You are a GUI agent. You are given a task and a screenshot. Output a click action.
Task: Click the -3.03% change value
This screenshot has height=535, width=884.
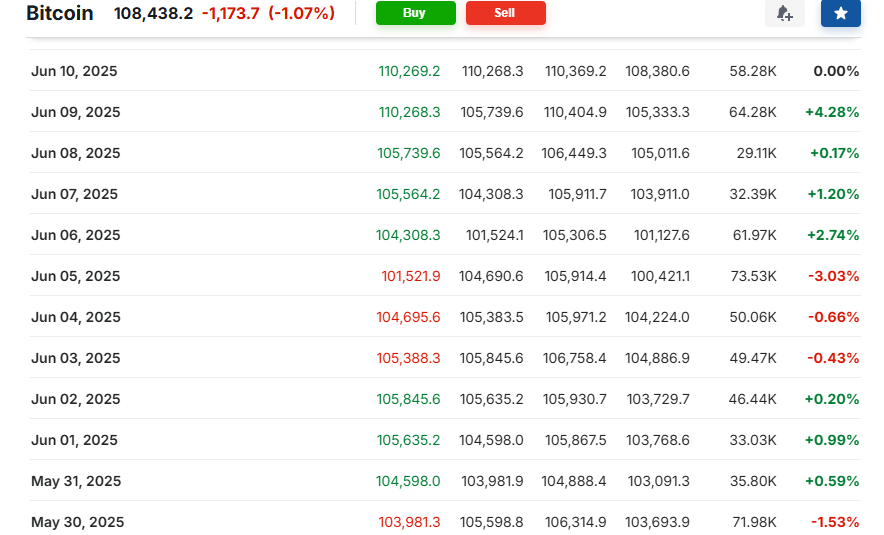point(833,276)
